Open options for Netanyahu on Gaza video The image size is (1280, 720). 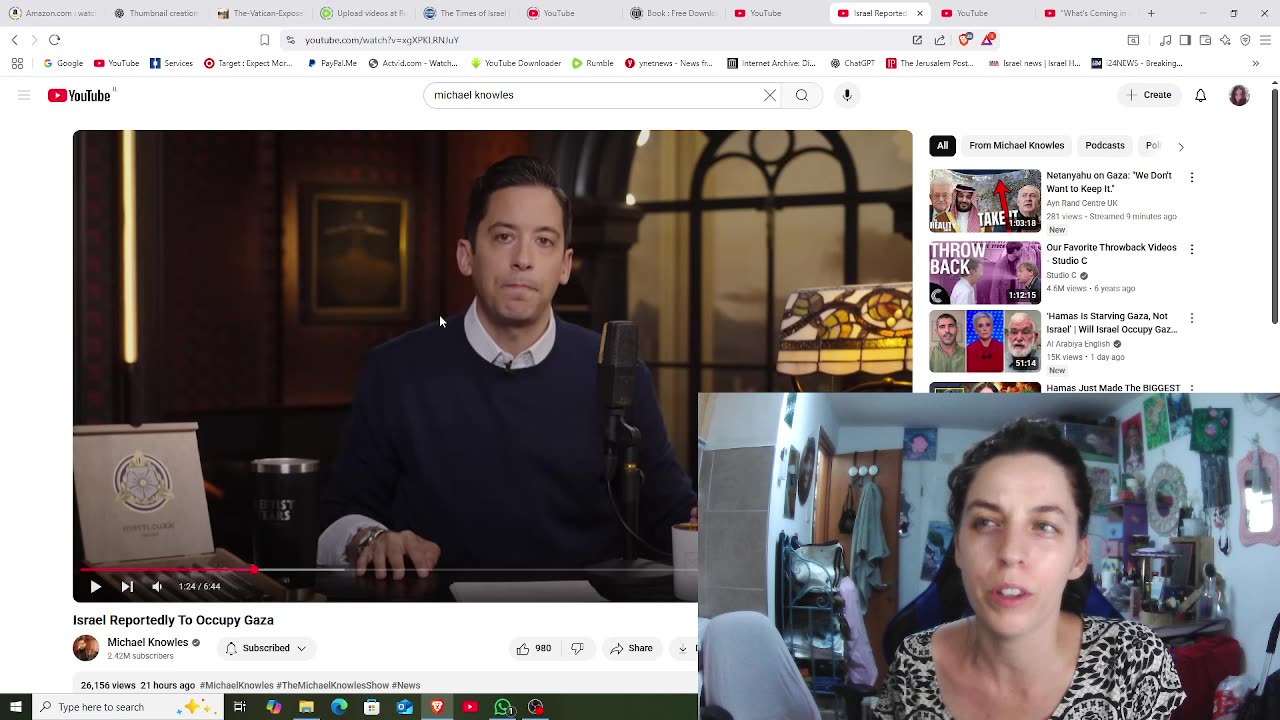pyautogui.click(x=1191, y=177)
